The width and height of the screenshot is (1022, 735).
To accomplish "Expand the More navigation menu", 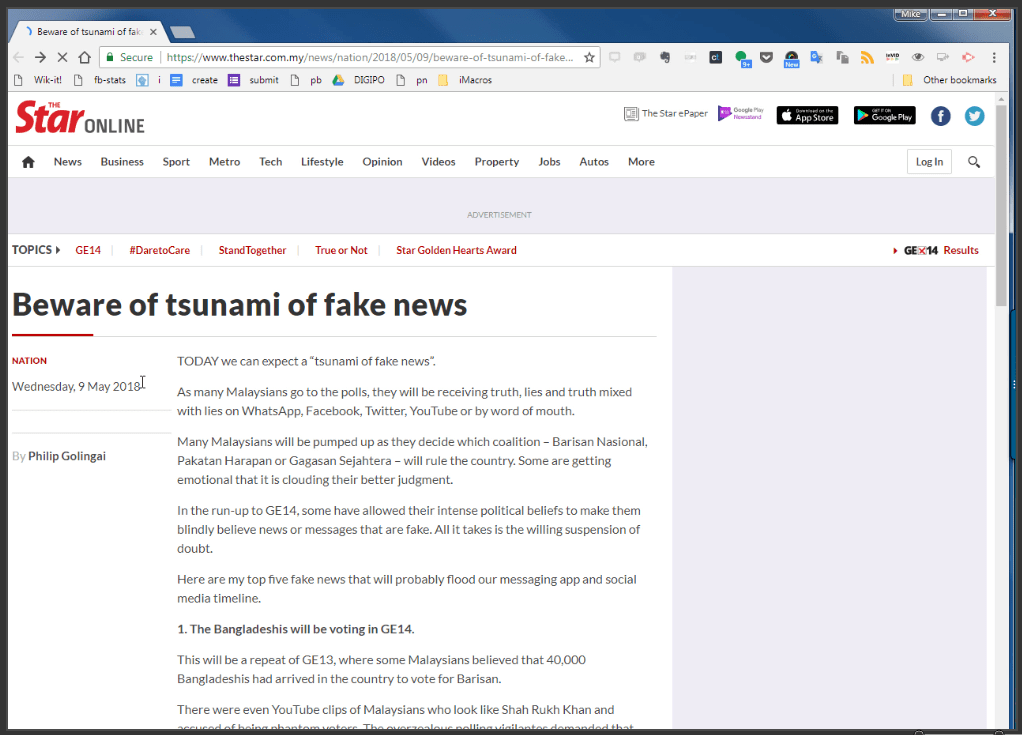I will click(641, 162).
